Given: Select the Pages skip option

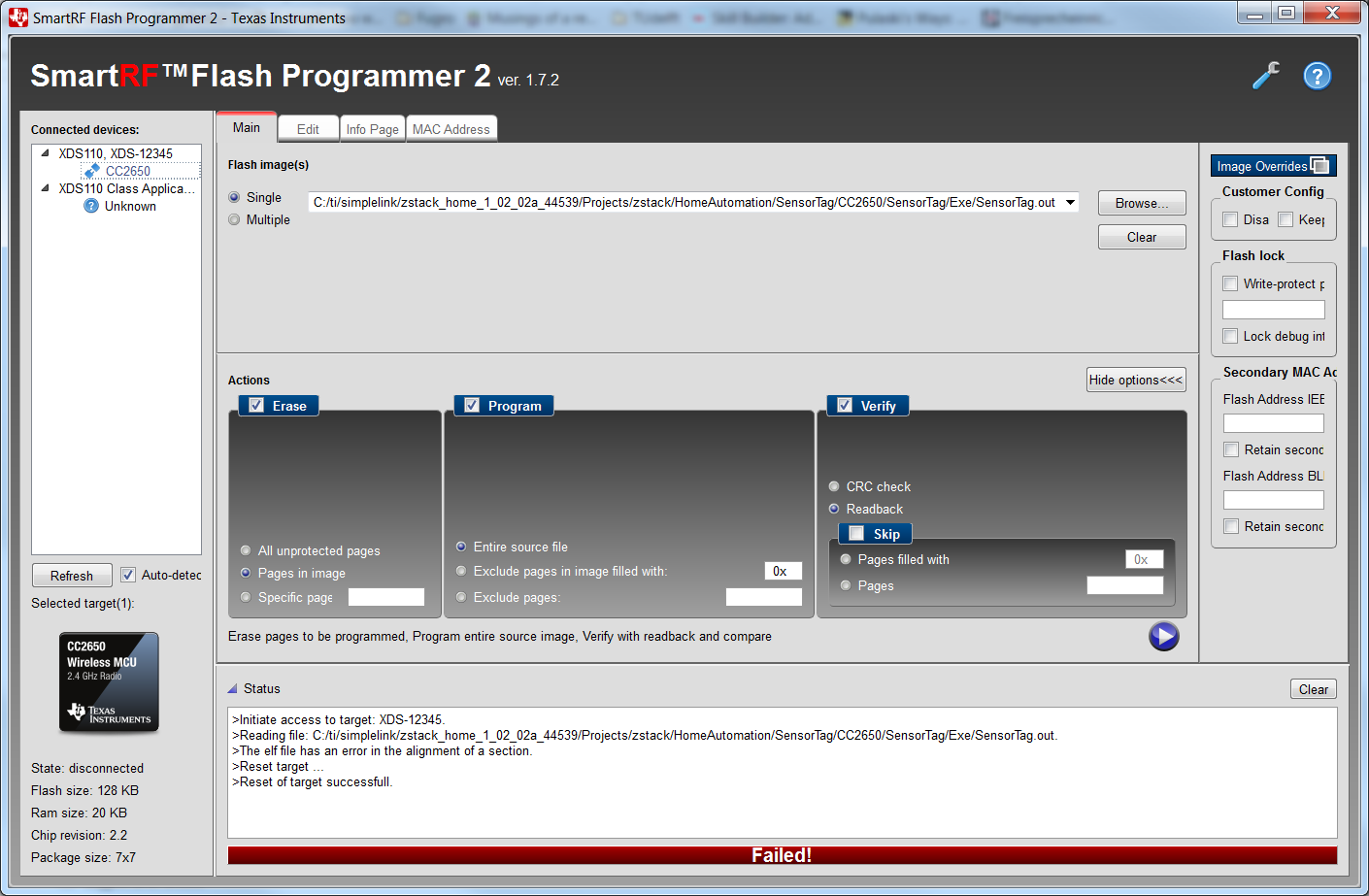Looking at the screenshot, I should pos(846,585).
